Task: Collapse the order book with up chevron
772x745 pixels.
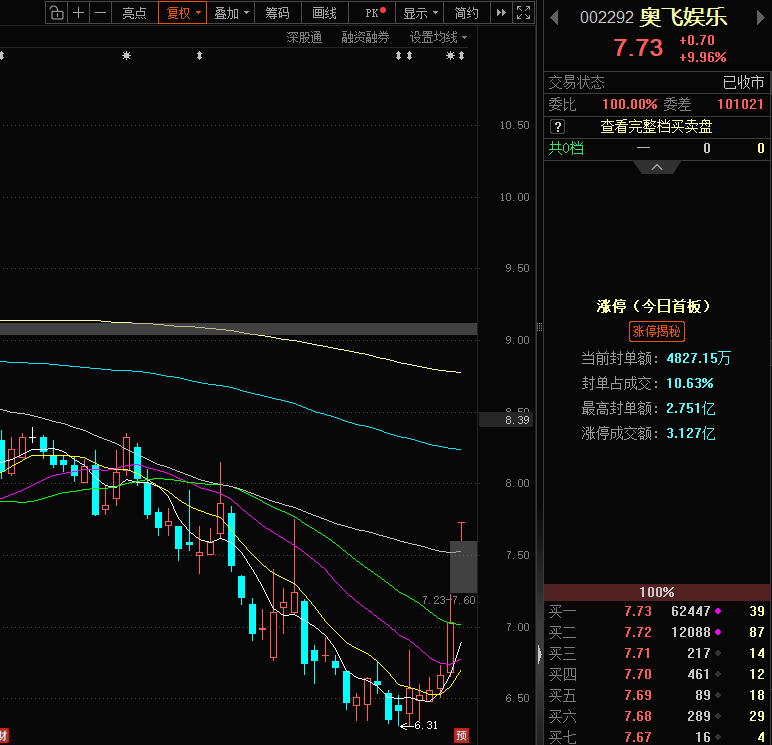Action: tap(657, 167)
